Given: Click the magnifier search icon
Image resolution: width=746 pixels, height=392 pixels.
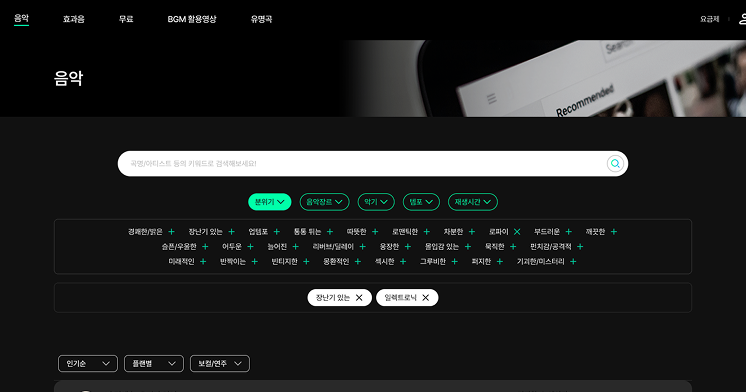Looking at the screenshot, I should click(x=615, y=164).
